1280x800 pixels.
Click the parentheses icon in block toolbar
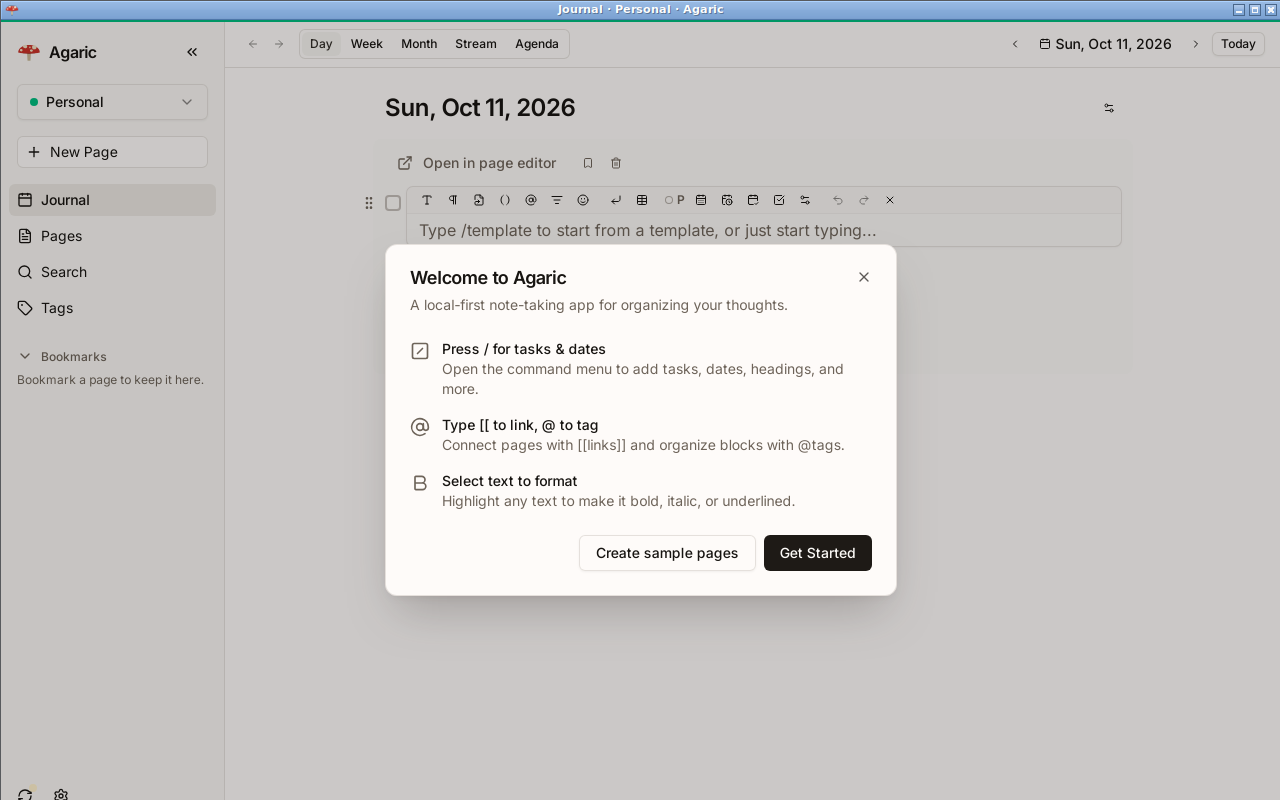(505, 200)
